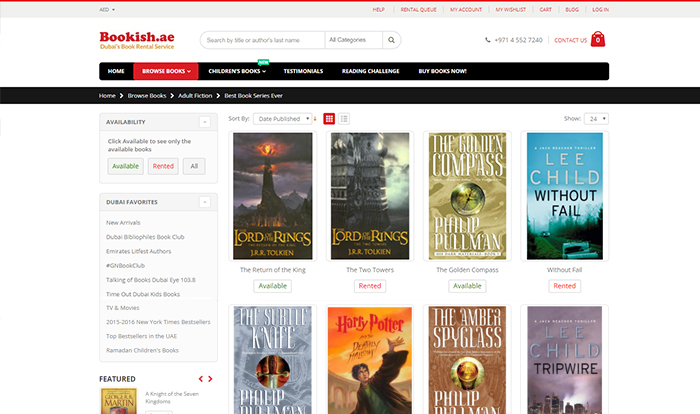Open Without Fail book cover
Screen dimensions: 700x414
tap(565, 196)
